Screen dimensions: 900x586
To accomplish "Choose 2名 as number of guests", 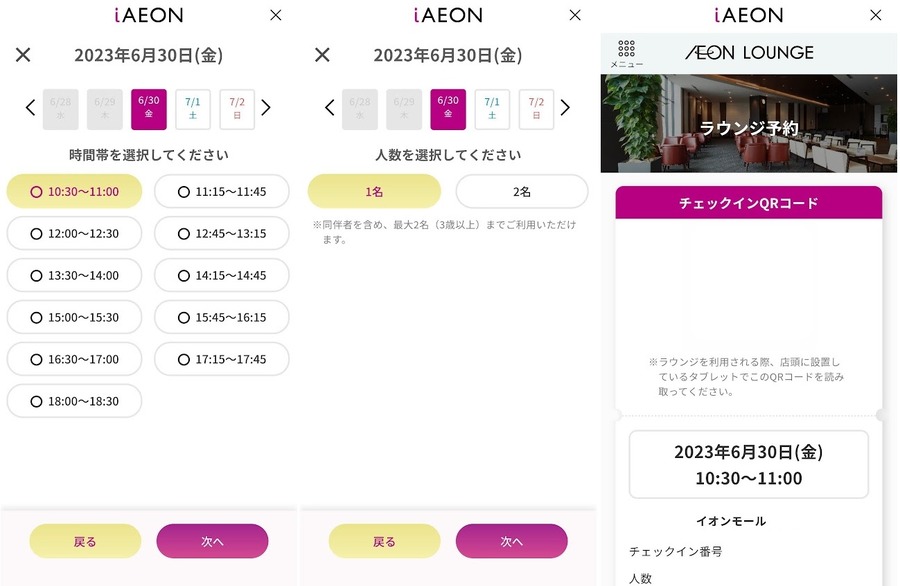I will pos(522,191).
